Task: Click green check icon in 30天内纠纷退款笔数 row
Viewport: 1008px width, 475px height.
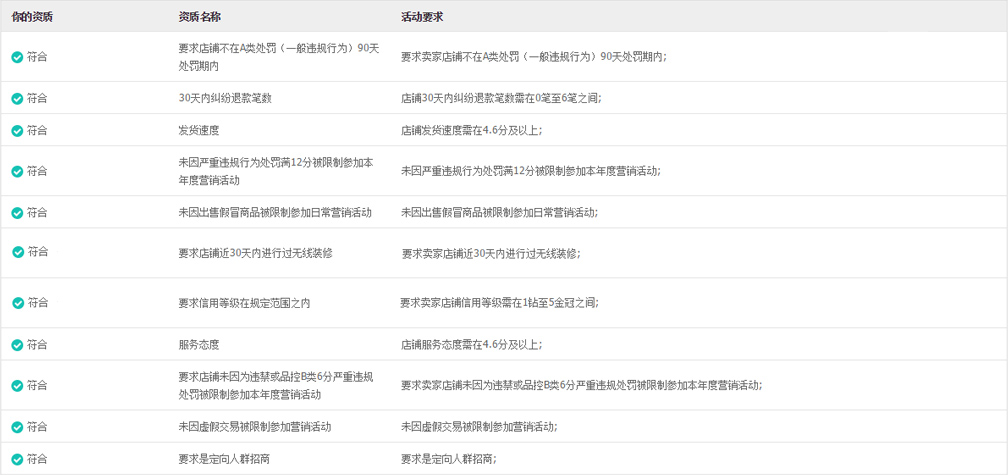Action: tap(17, 98)
